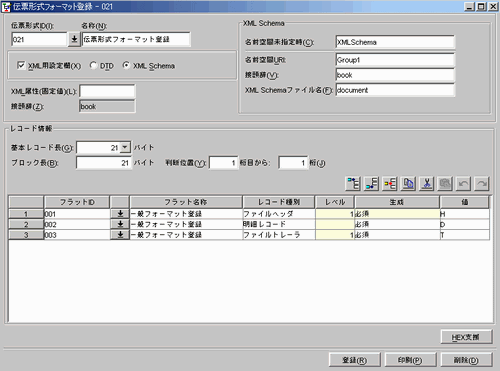Click the 接頭辞(V) field containing book
The width and height of the screenshot is (500, 371).
(395, 75)
